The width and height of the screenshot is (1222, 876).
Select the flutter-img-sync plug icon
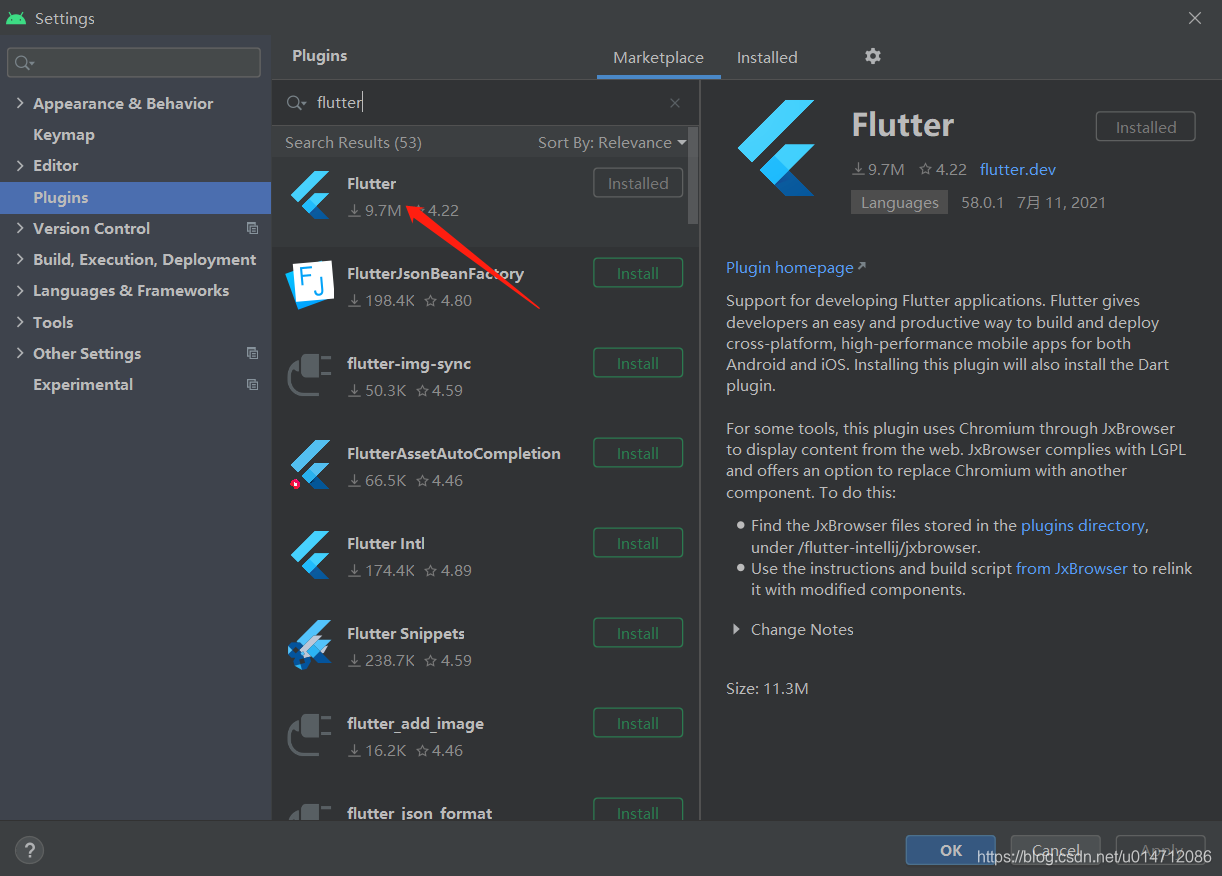(x=309, y=375)
